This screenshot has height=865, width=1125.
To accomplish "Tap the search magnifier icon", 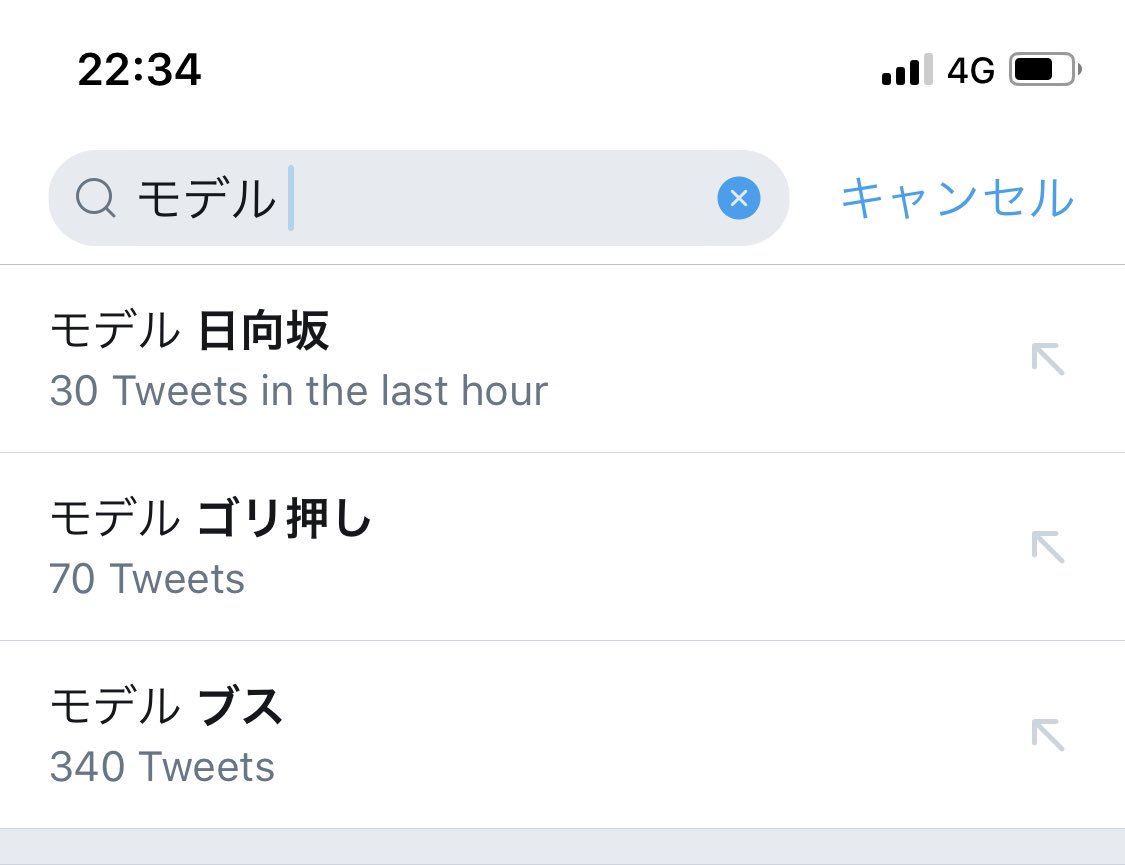I will tap(97, 199).
